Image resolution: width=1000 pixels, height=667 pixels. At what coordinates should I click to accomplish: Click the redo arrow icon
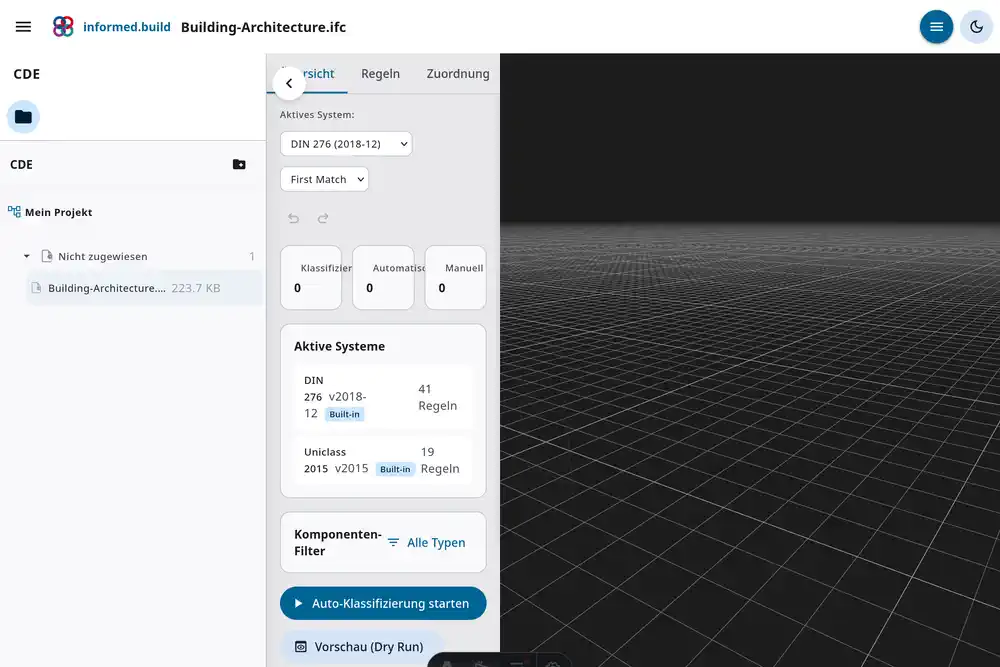coord(323,218)
